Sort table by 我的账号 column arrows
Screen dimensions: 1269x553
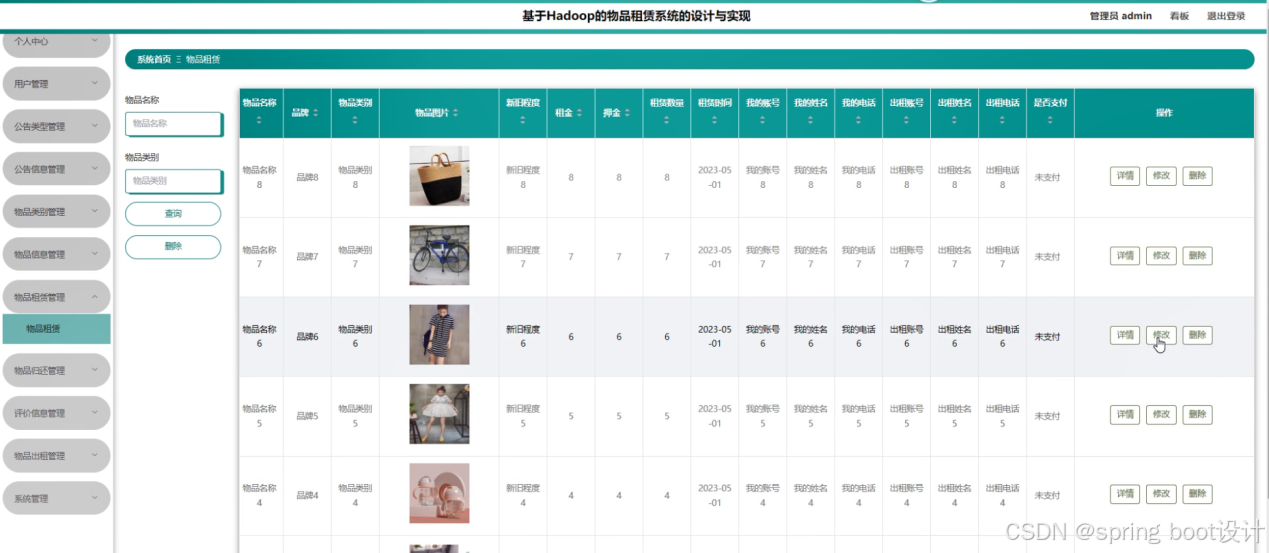763,120
